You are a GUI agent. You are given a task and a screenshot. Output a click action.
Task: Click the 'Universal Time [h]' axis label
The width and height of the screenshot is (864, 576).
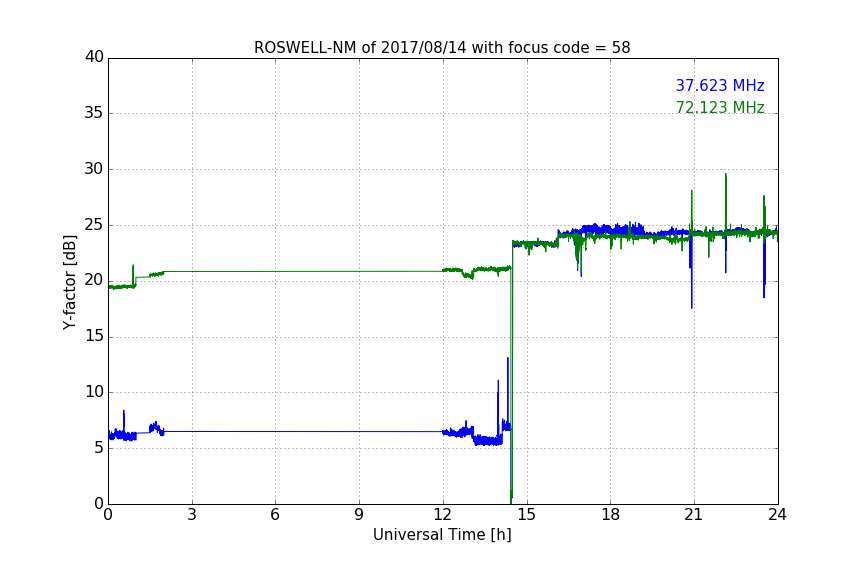tap(442, 535)
